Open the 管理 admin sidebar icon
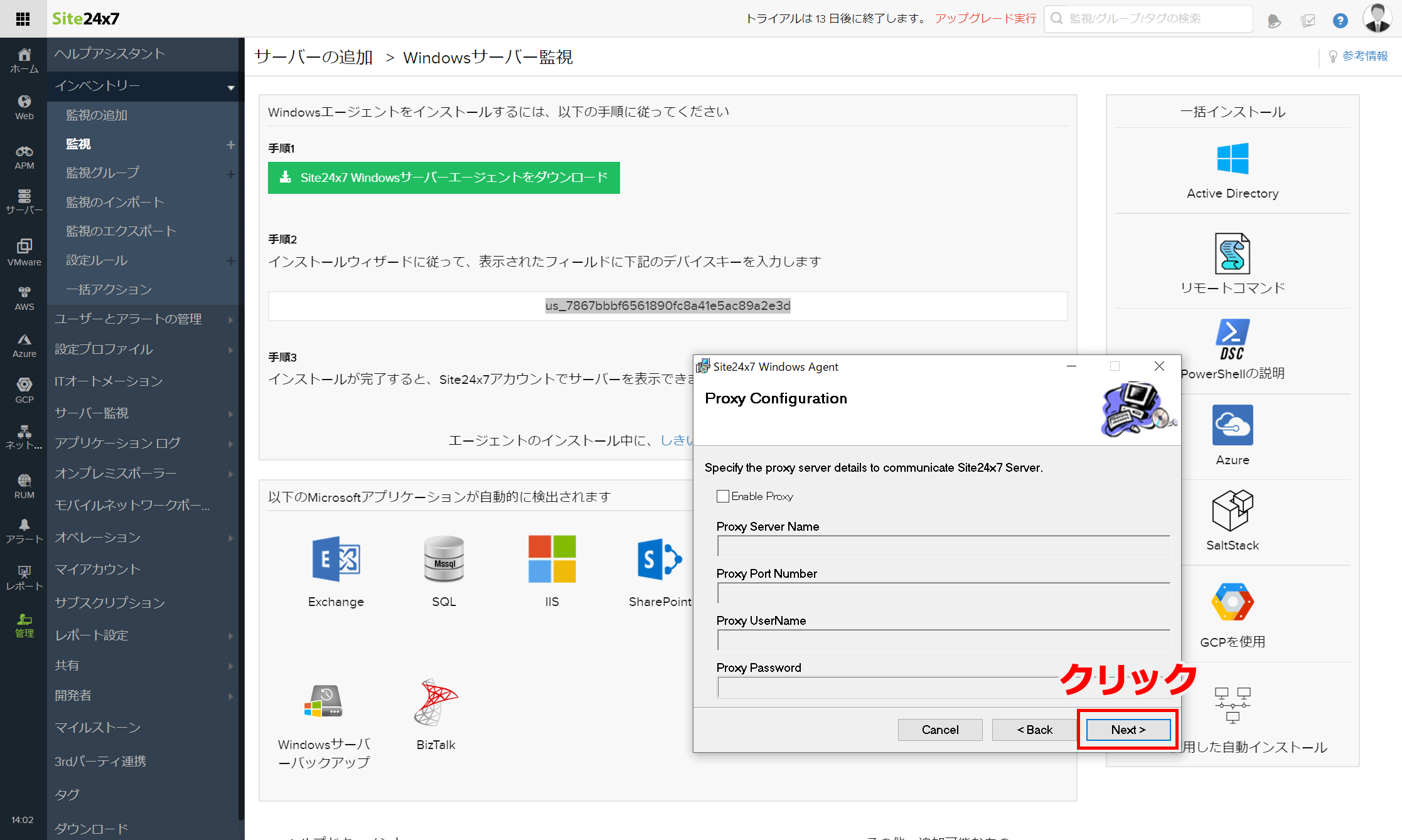Viewport: 1402px width, 840px height. coord(24,625)
